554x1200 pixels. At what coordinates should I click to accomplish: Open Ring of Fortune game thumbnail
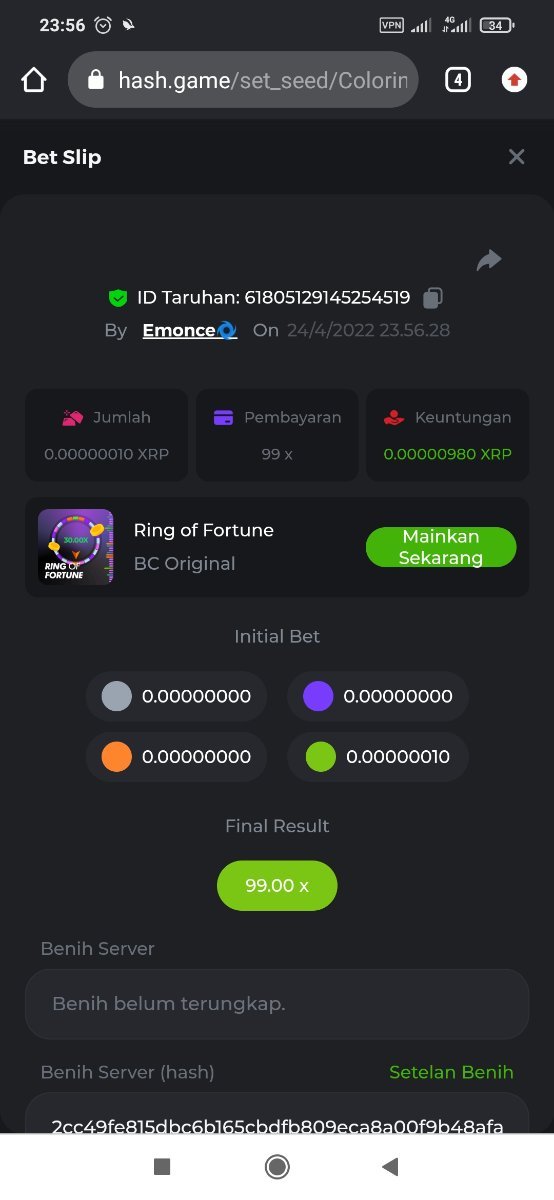pos(76,547)
